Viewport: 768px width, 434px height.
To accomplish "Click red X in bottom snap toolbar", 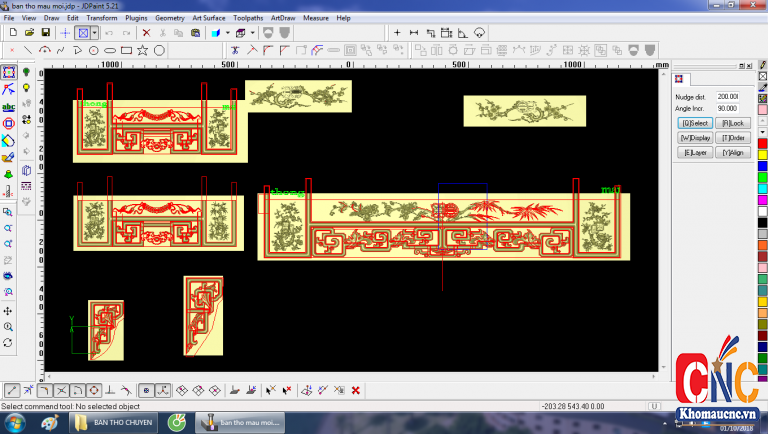I will click(x=355, y=390).
